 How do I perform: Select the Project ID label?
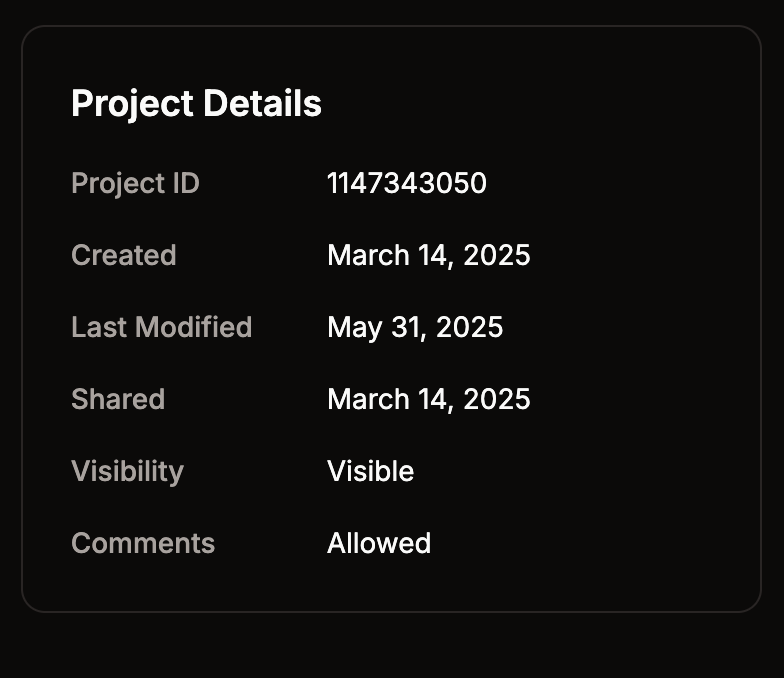click(x=136, y=183)
